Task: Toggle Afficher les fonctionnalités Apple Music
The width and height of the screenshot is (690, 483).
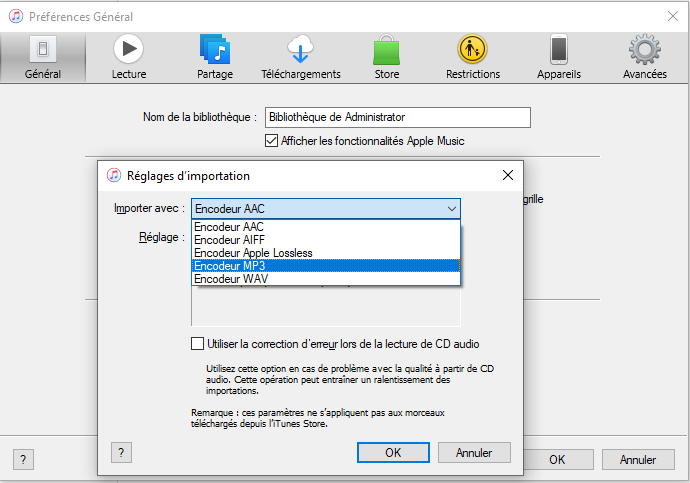Action: pos(272,141)
